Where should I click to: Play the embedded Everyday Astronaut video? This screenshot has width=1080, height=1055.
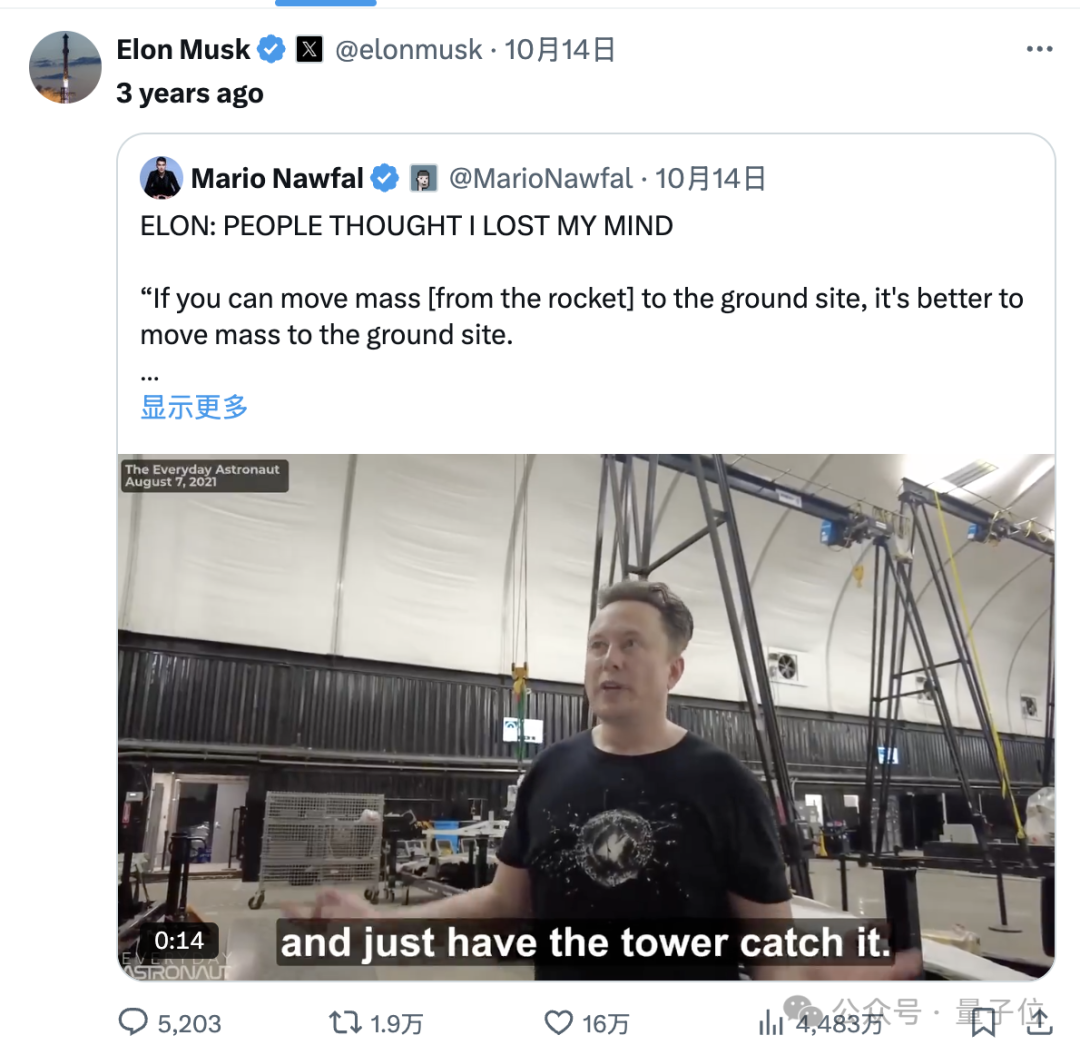(586, 717)
